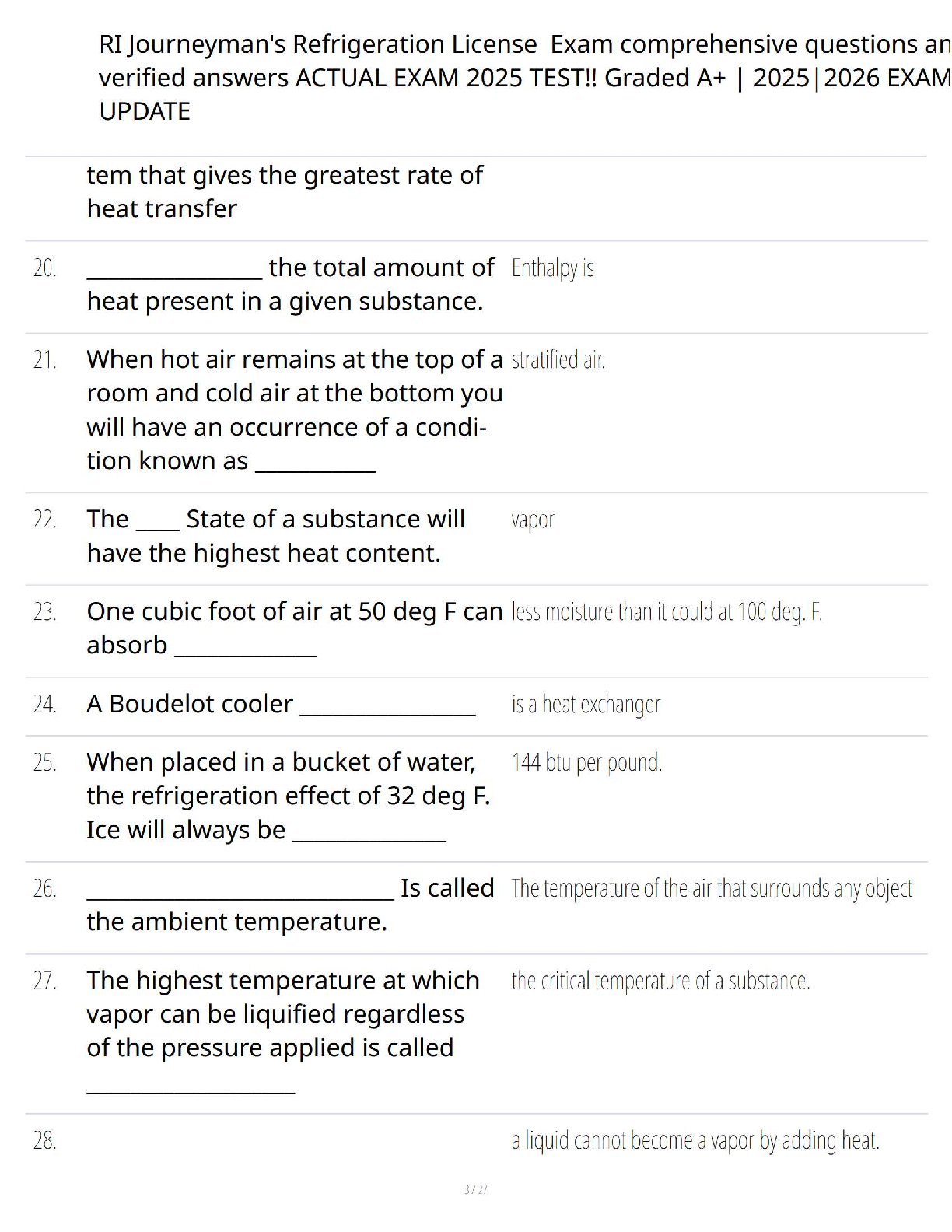Click the "144 btu per pound." answer
The width and height of the screenshot is (952, 1232).
click(x=586, y=763)
